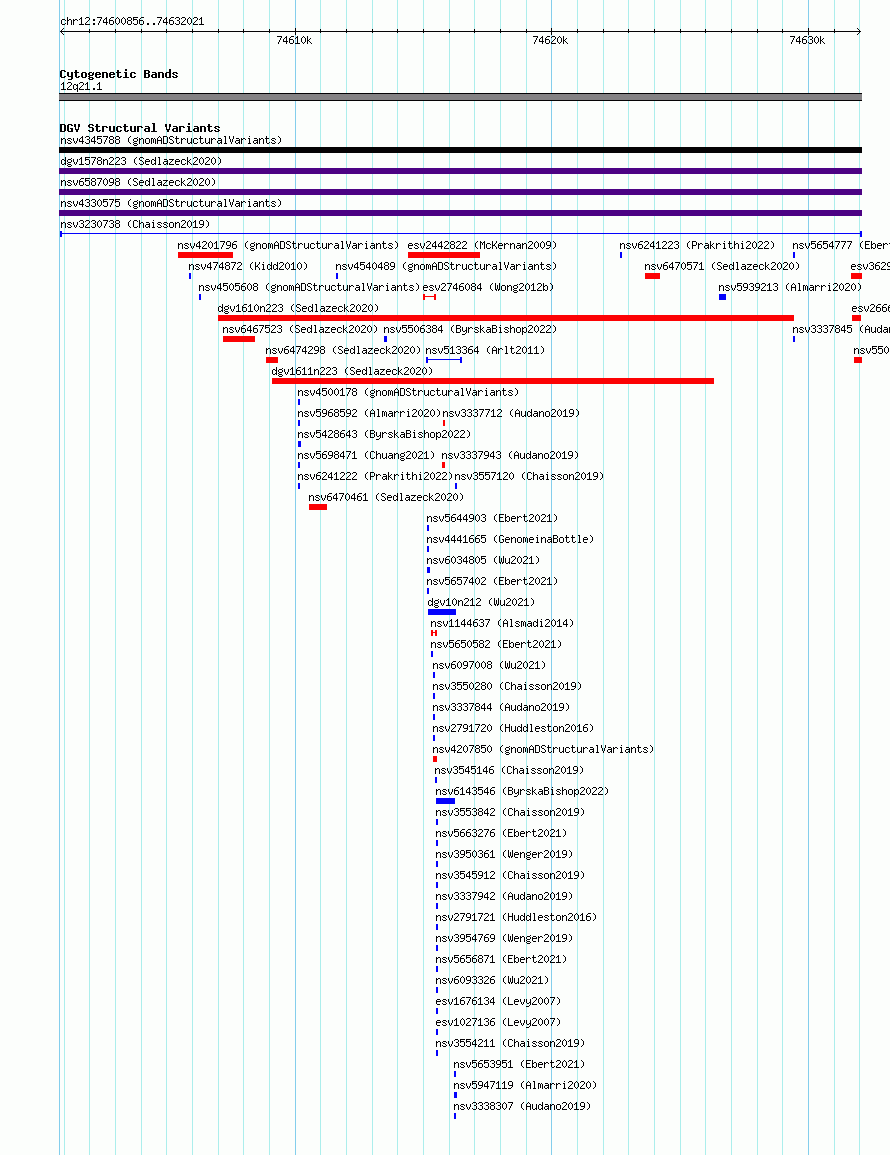Screen dimensions: 890x1155
Task: Click the blue marker under nsv5939213
Action: [x=723, y=297]
